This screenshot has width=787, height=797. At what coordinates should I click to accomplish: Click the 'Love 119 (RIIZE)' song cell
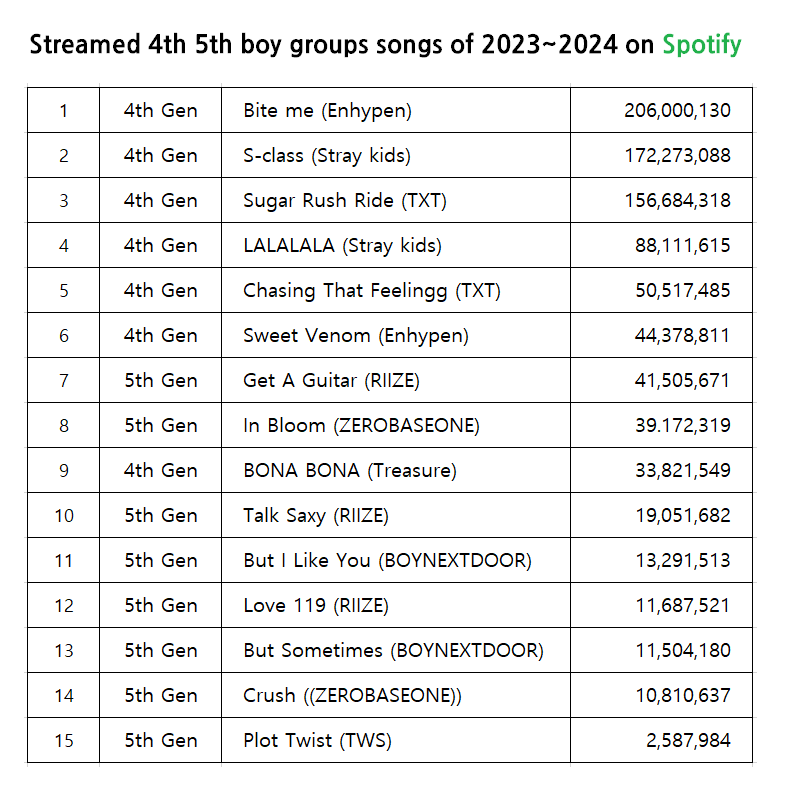point(315,606)
